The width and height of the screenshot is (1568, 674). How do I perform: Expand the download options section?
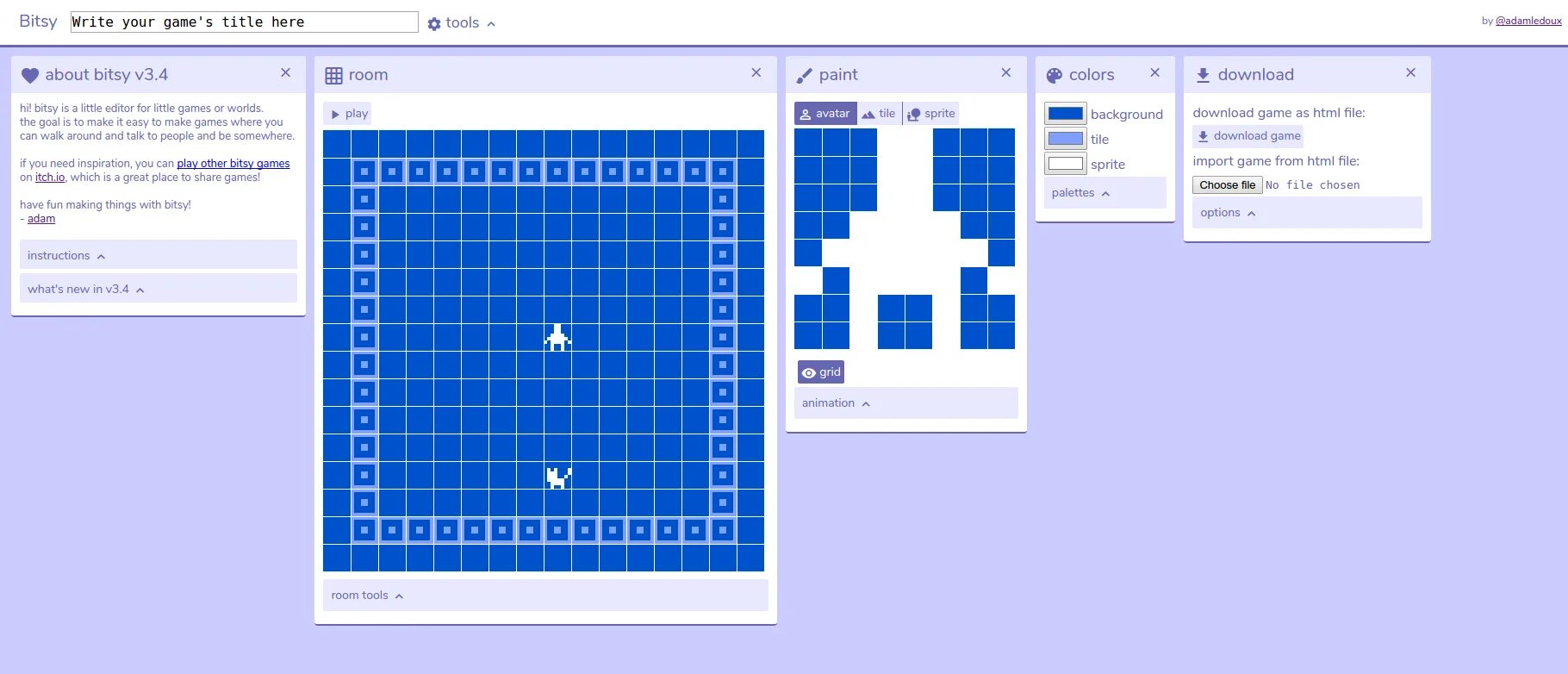click(1307, 213)
